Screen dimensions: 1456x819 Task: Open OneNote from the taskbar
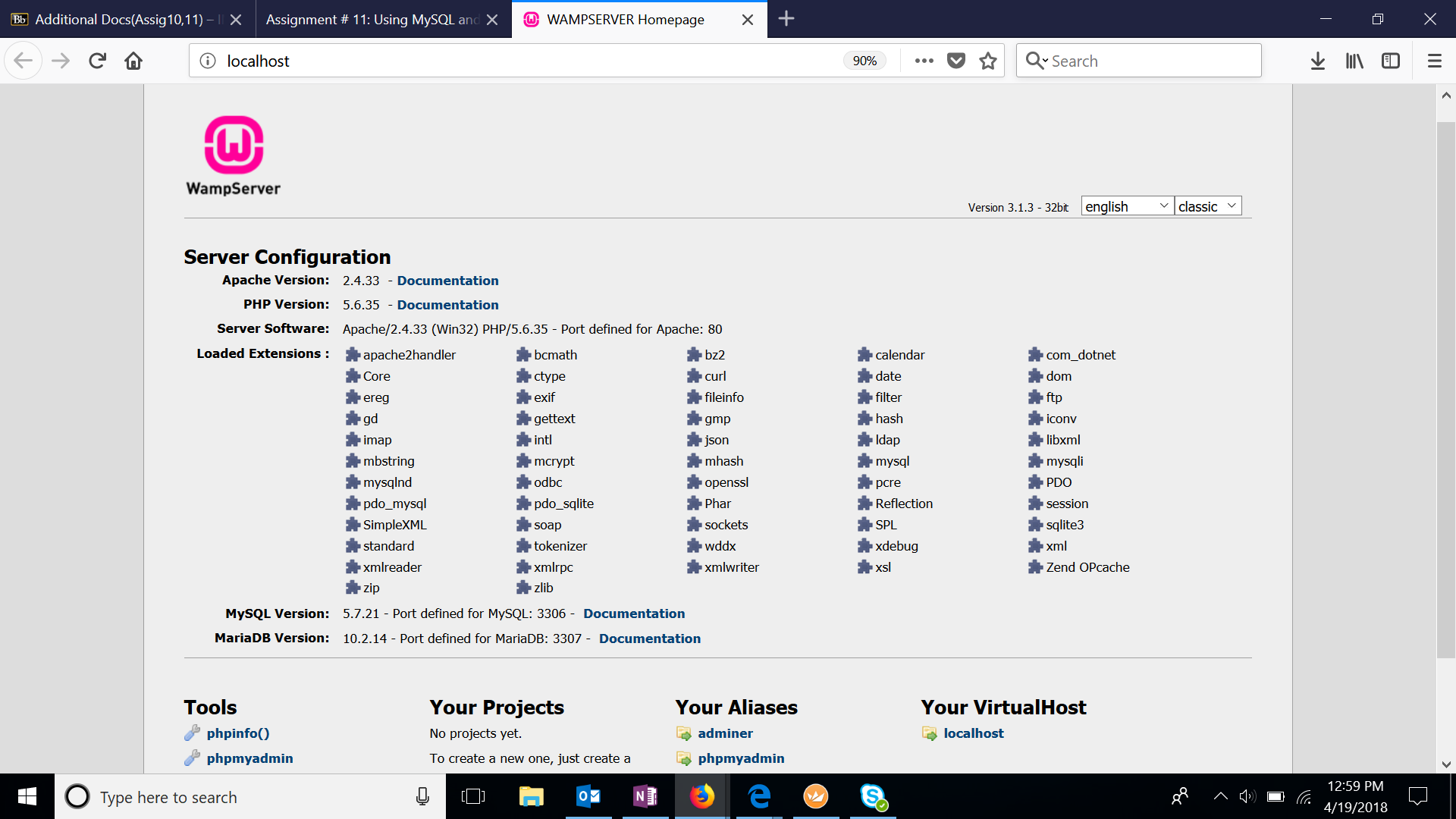(645, 796)
